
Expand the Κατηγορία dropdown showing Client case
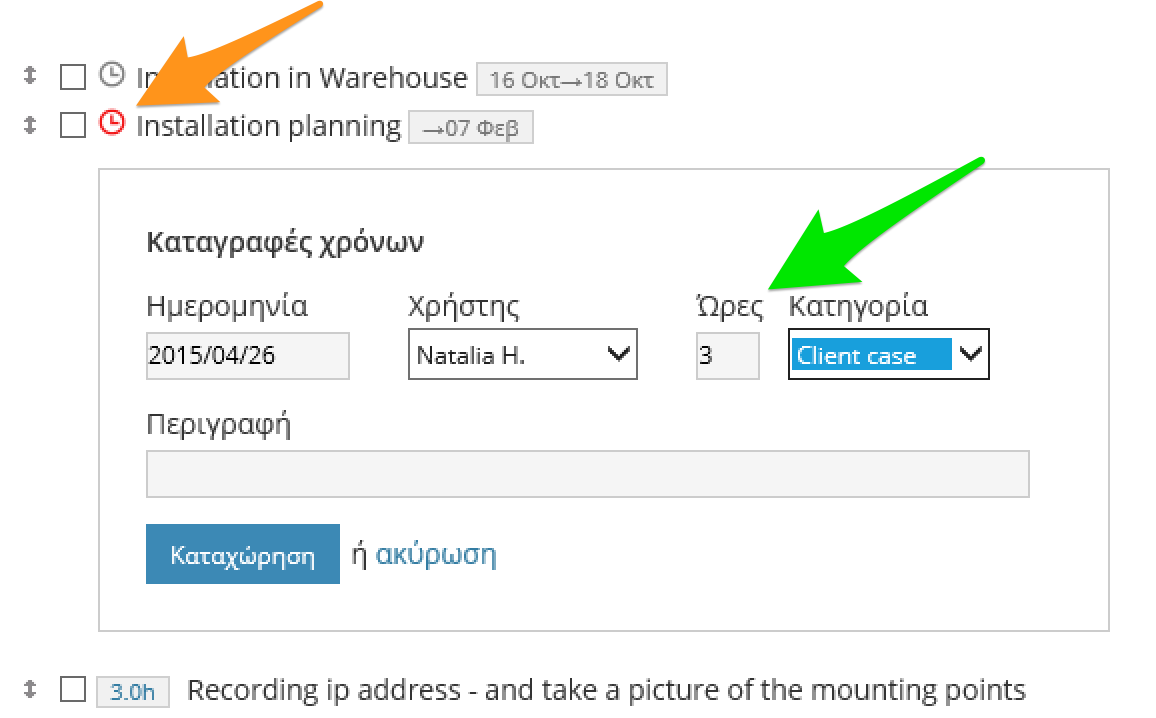(x=888, y=355)
